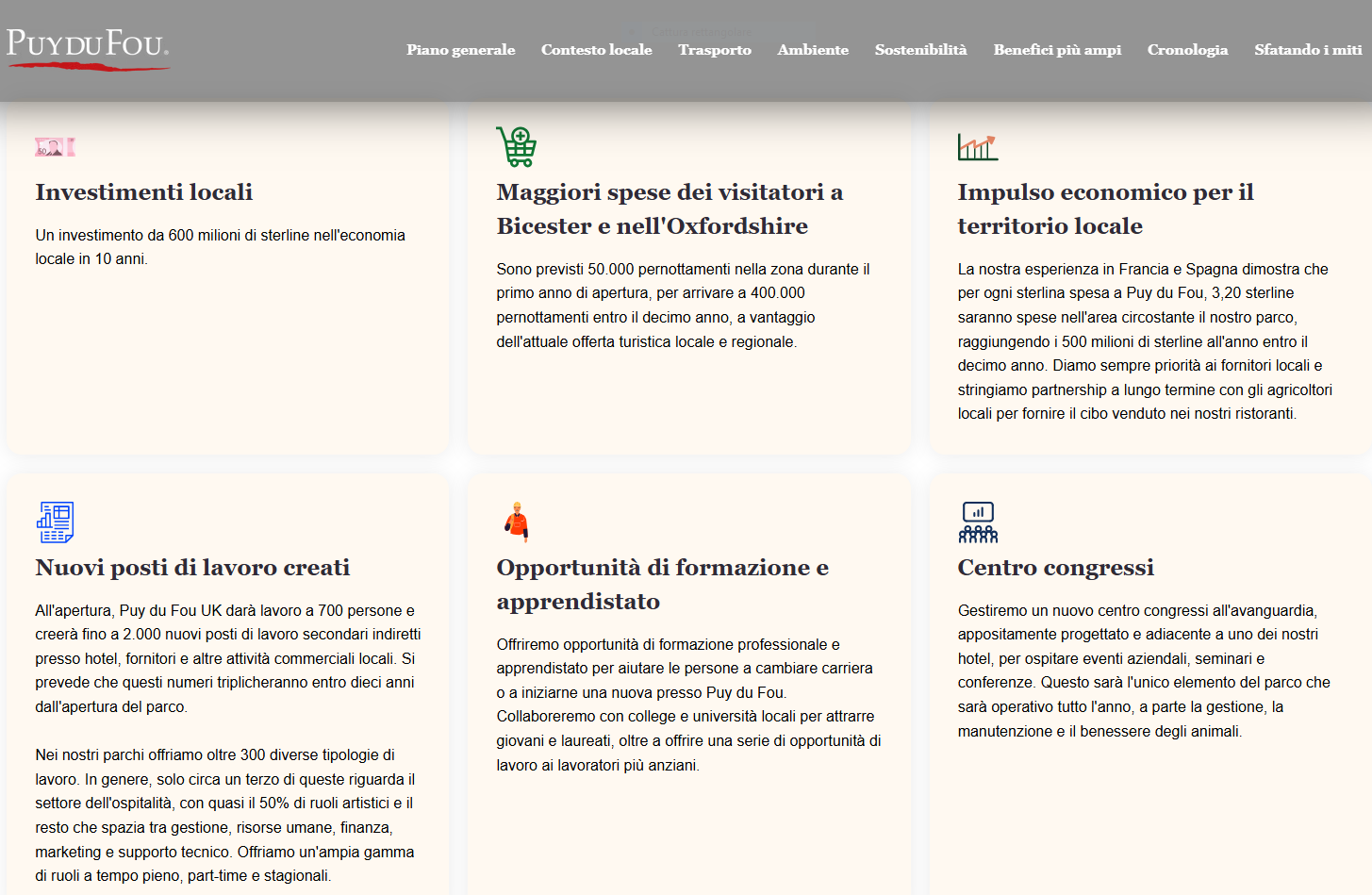Select heading Nuovi posti di lavoro creati

(192, 568)
